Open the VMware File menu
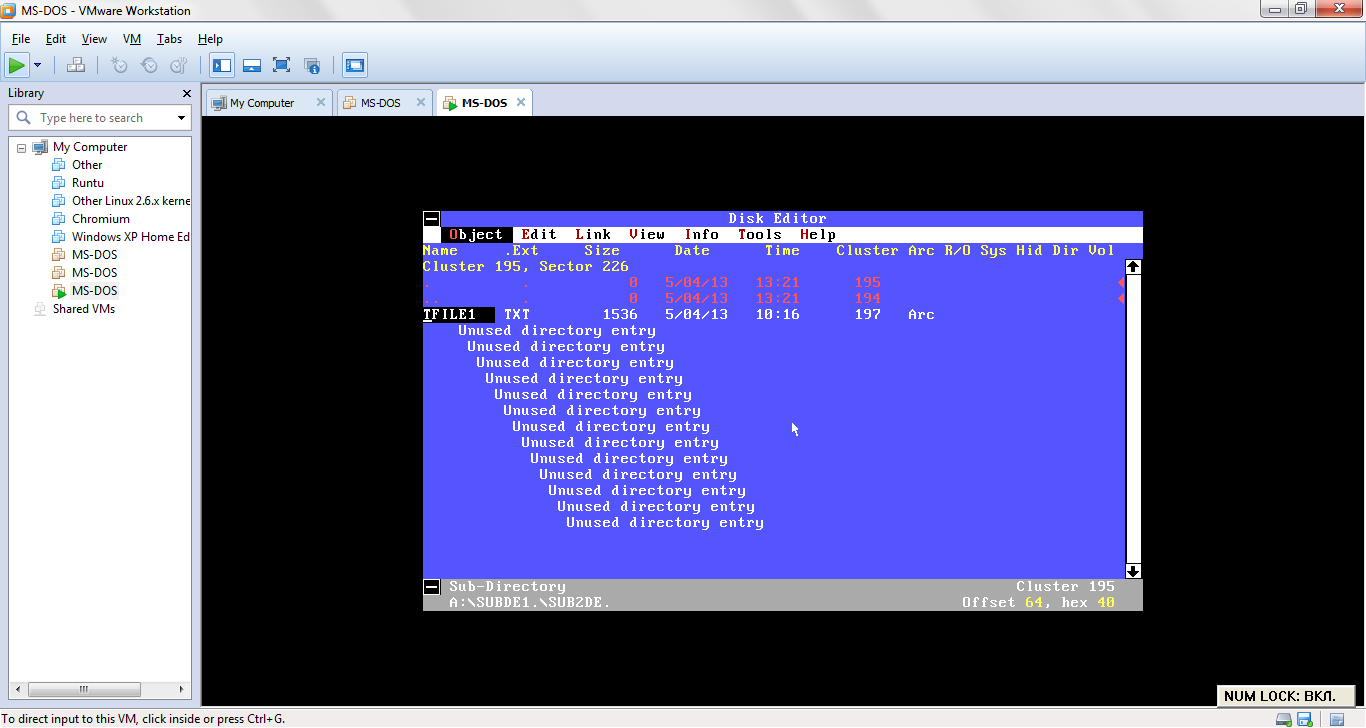The height and width of the screenshot is (728, 1366). click(x=20, y=39)
